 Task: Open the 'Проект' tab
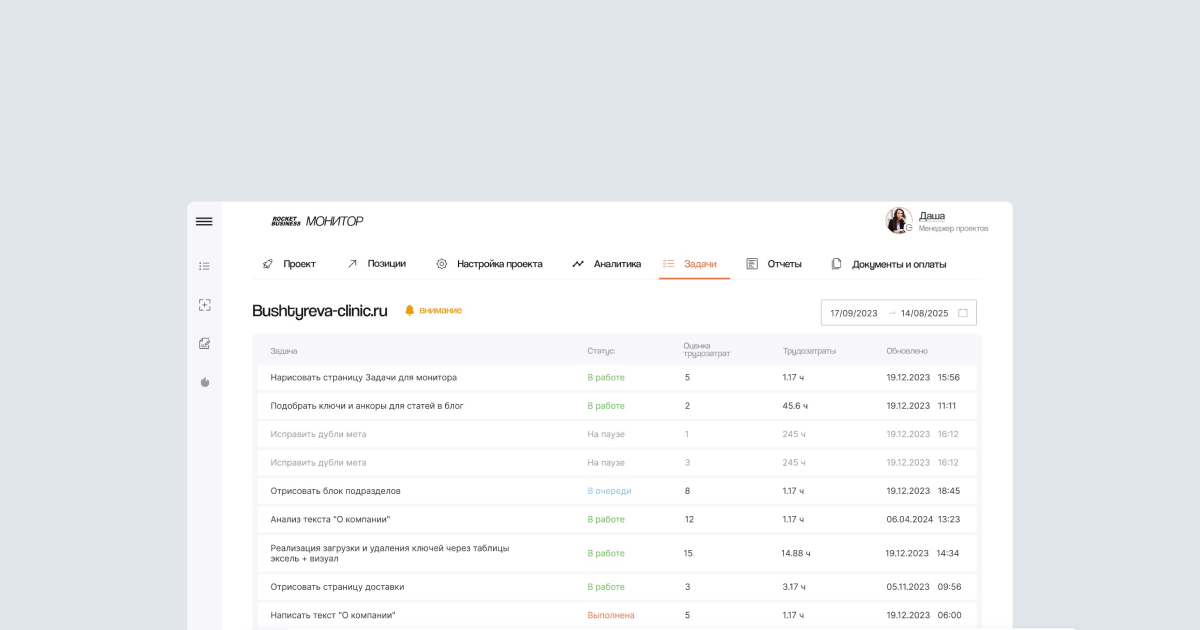click(x=289, y=264)
